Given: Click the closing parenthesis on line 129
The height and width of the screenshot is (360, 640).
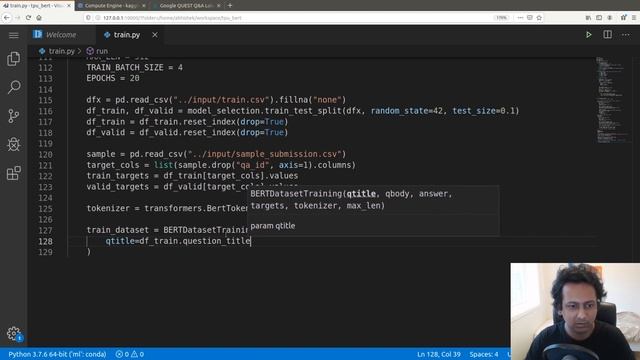Looking at the screenshot, I should coord(89,252).
